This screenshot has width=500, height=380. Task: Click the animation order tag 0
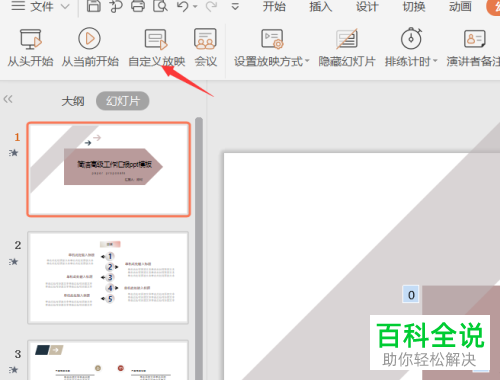tap(411, 294)
